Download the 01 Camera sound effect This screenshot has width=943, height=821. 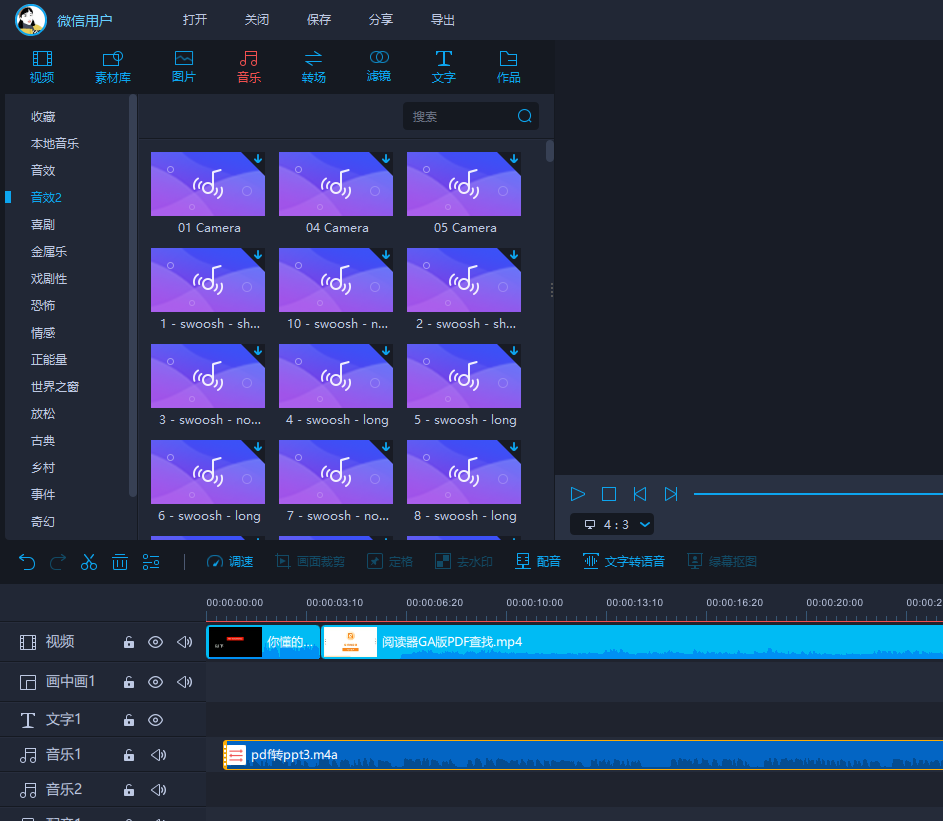pos(258,159)
